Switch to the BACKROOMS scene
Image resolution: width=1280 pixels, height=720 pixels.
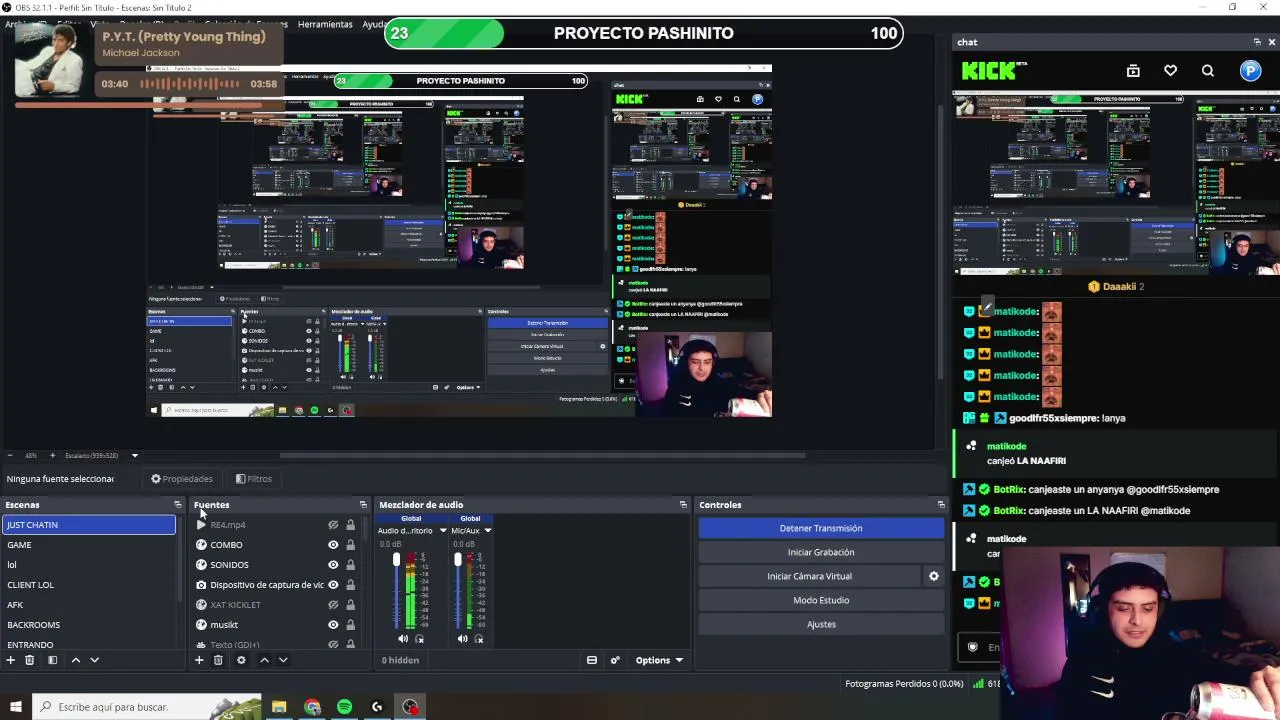click(89, 625)
